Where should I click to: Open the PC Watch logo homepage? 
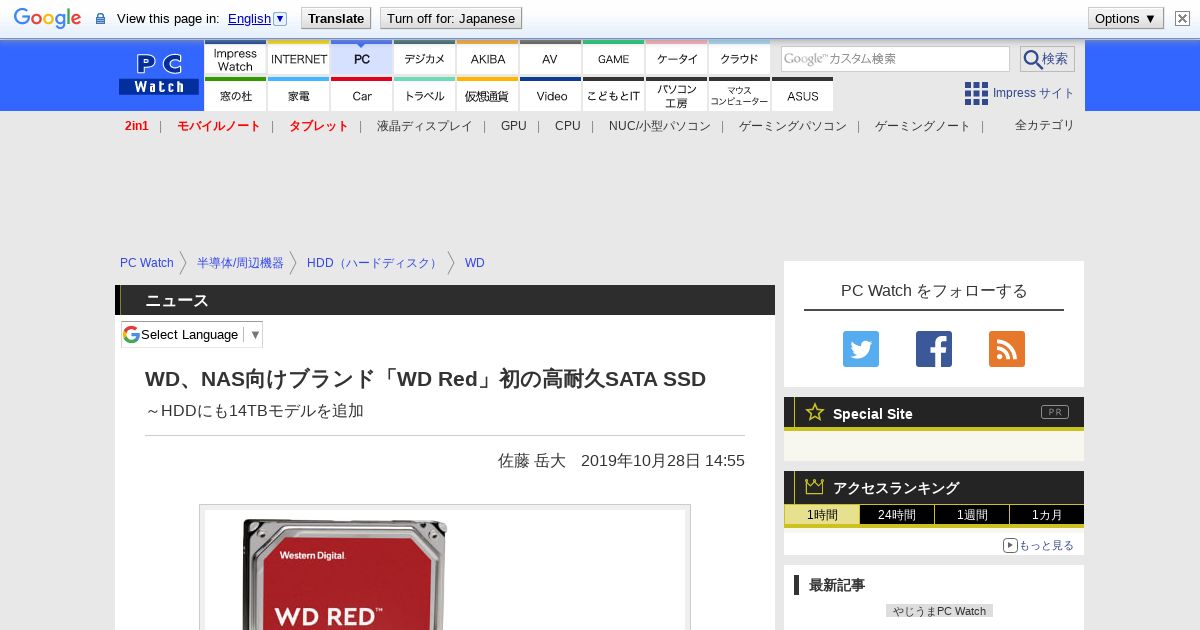159,75
